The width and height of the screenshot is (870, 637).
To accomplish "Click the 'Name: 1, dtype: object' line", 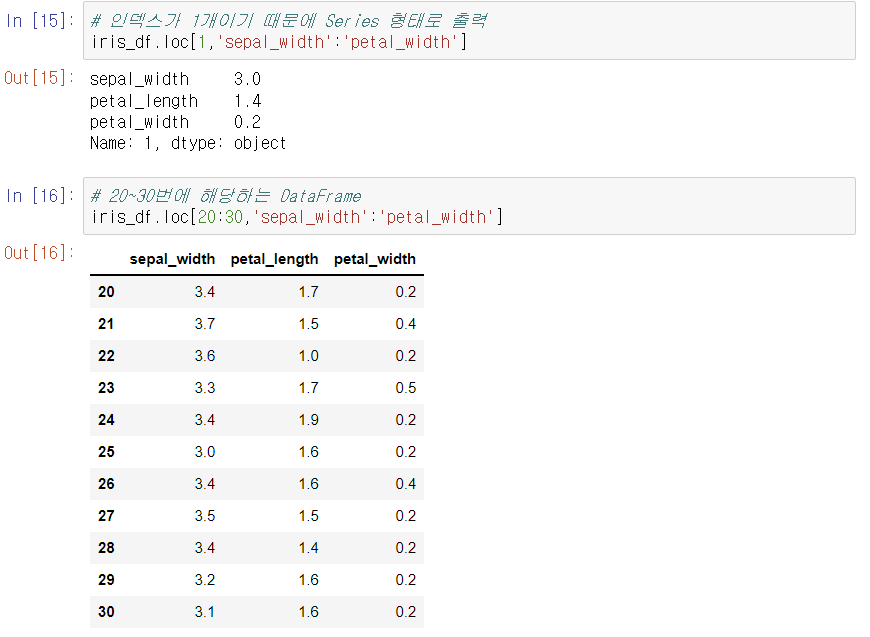I will tap(188, 143).
